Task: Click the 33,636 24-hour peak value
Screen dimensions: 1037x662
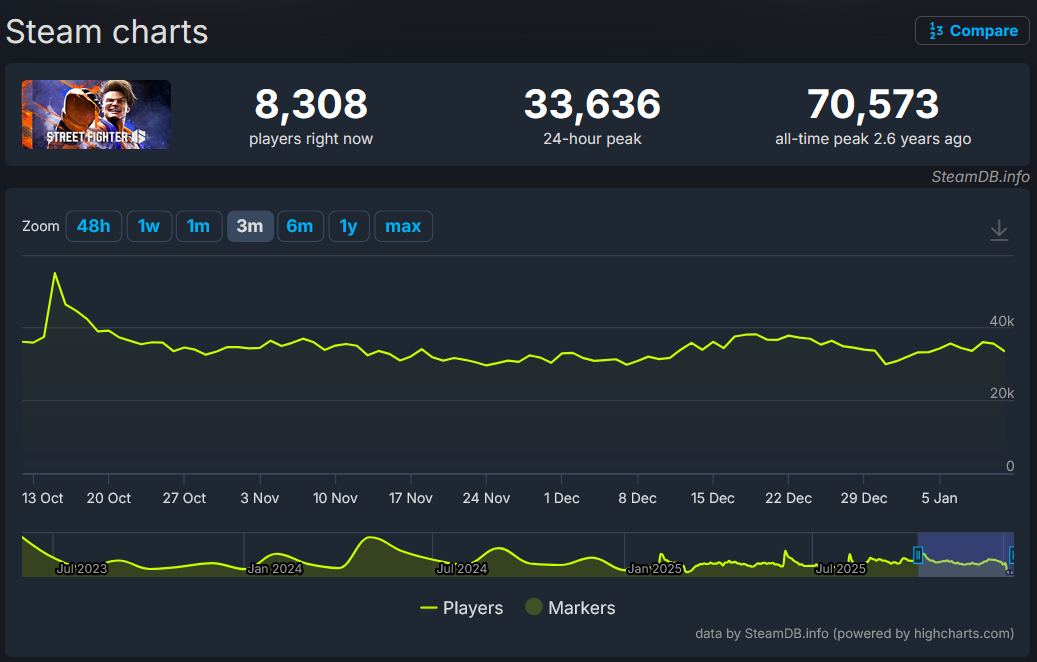Action: [593, 104]
